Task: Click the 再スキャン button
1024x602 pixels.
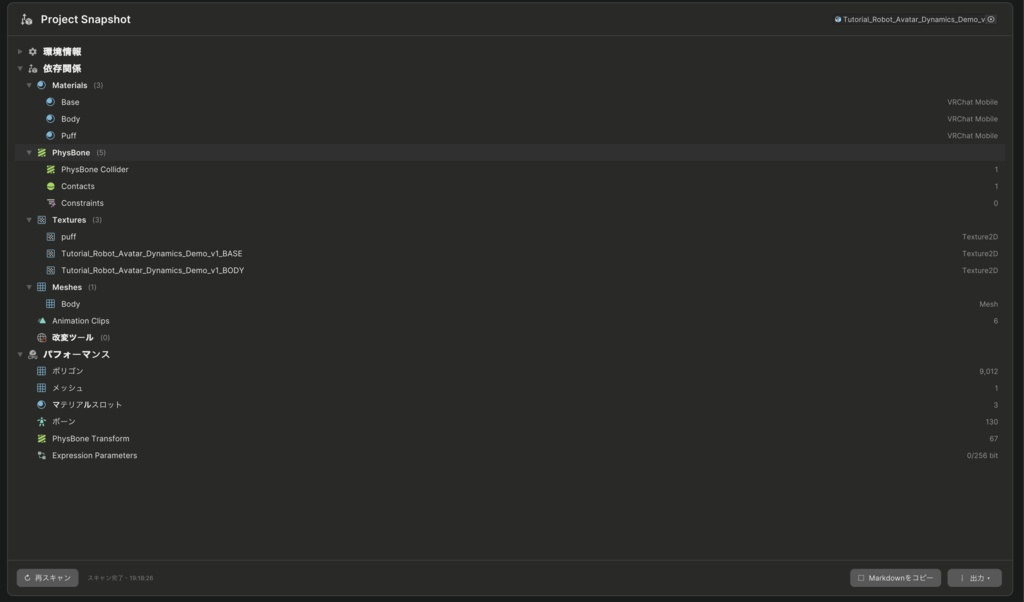Action: pyautogui.click(x=48, y=578)
